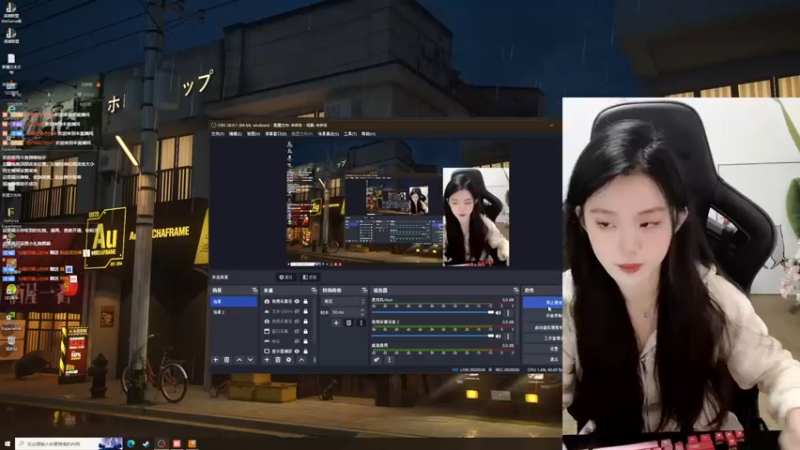Move the scene down with the down arrow
800x450 pixels.
250,360
